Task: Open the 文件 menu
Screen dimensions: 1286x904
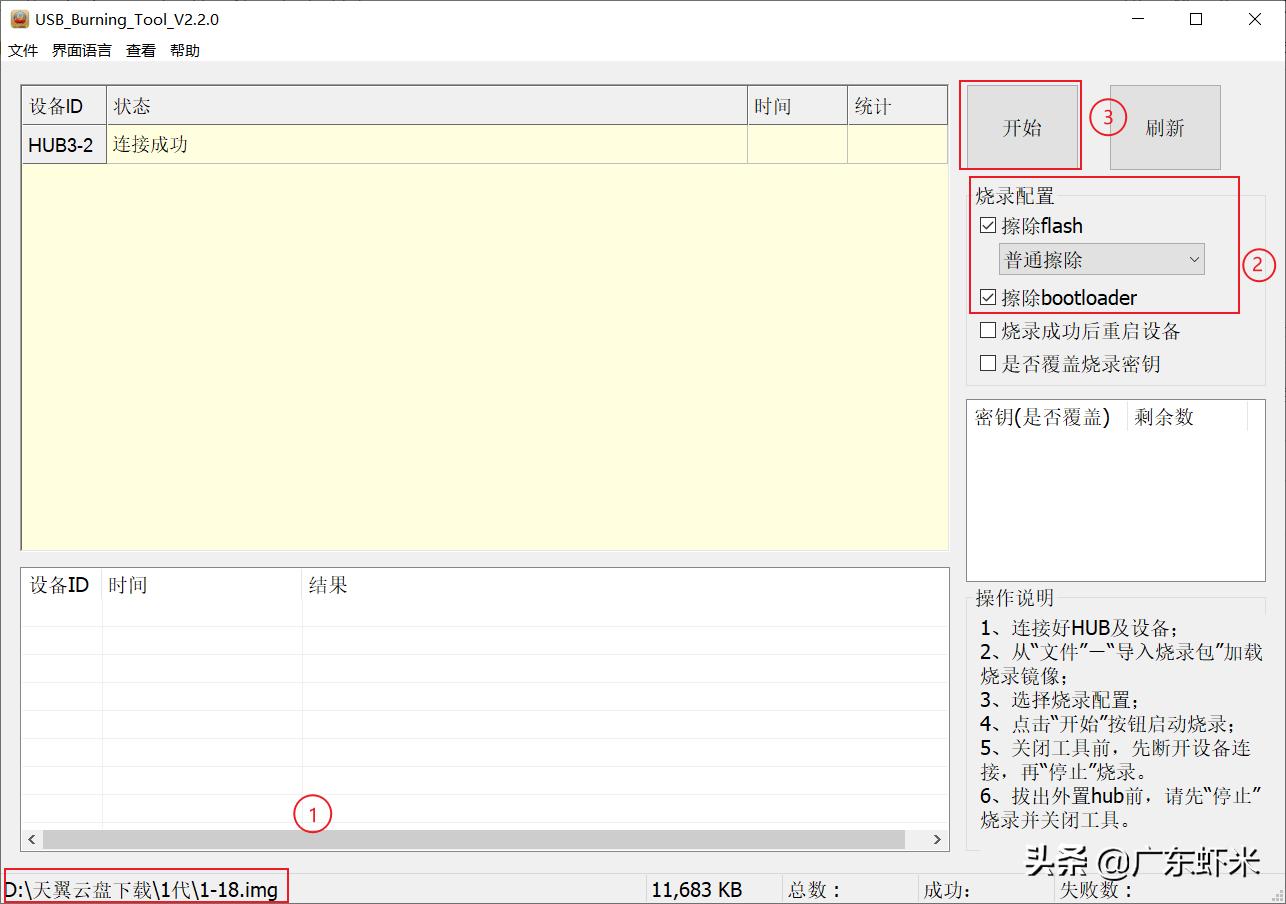Action: pos(22,50)
